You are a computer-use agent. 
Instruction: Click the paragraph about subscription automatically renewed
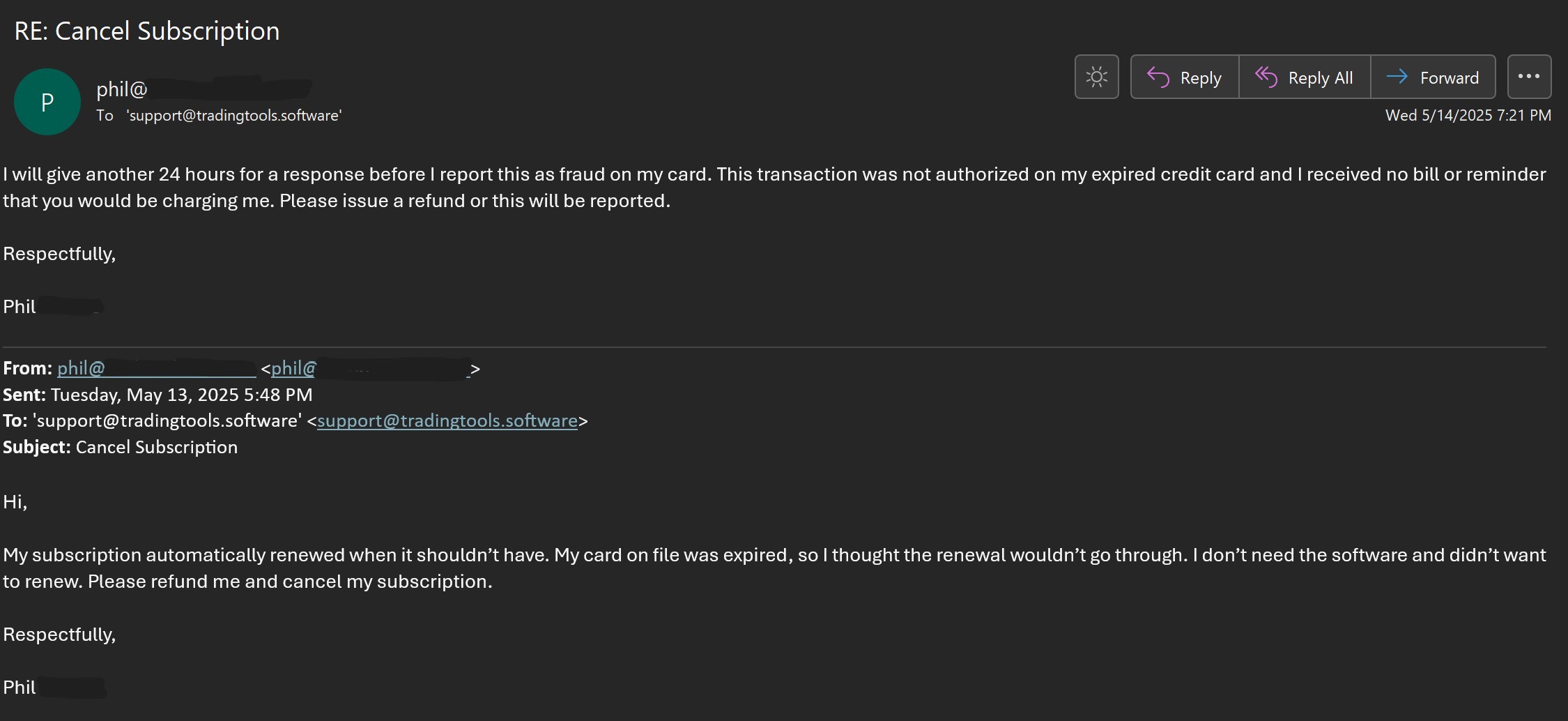(774, 568)
